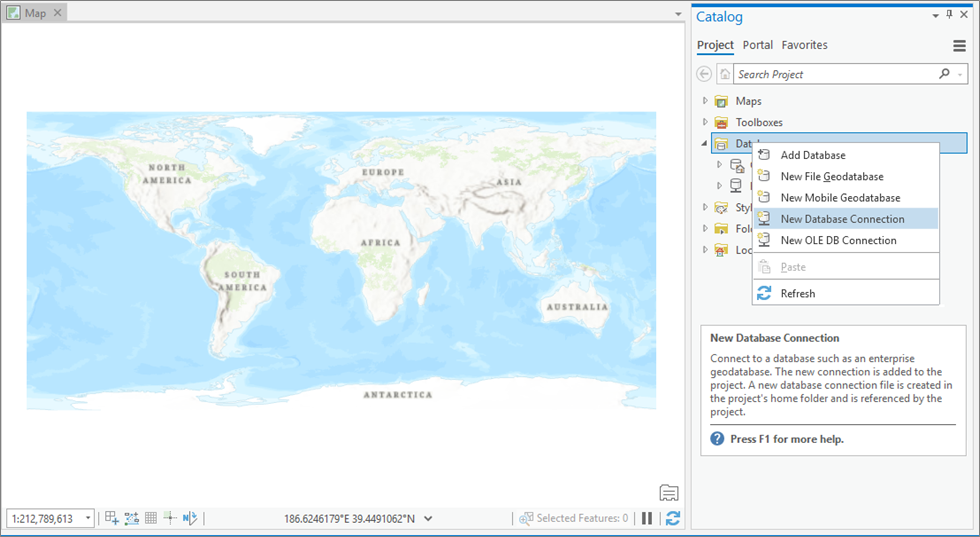Screen dimensions: 980x537
Task: Open coordinate display format dropdown
Action: [x=428, y=518]
